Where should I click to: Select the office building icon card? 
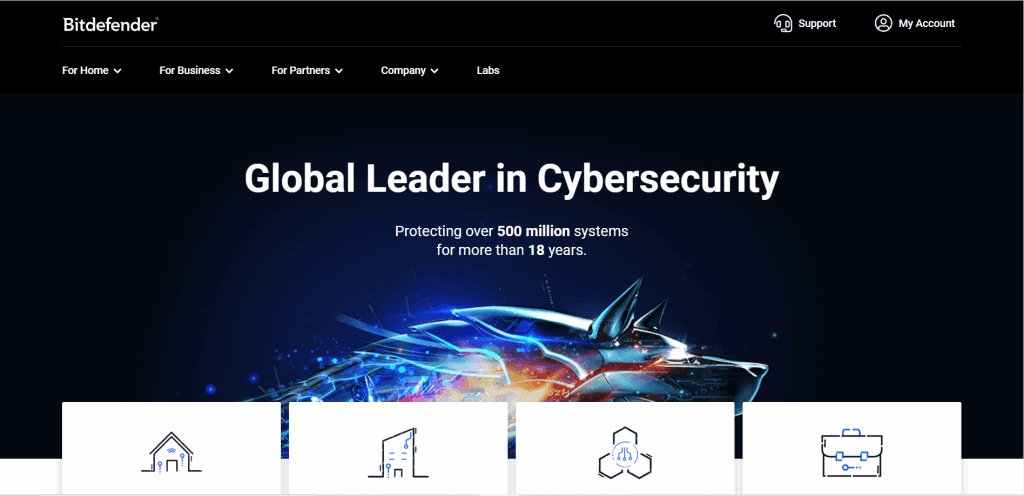(398, 448)
